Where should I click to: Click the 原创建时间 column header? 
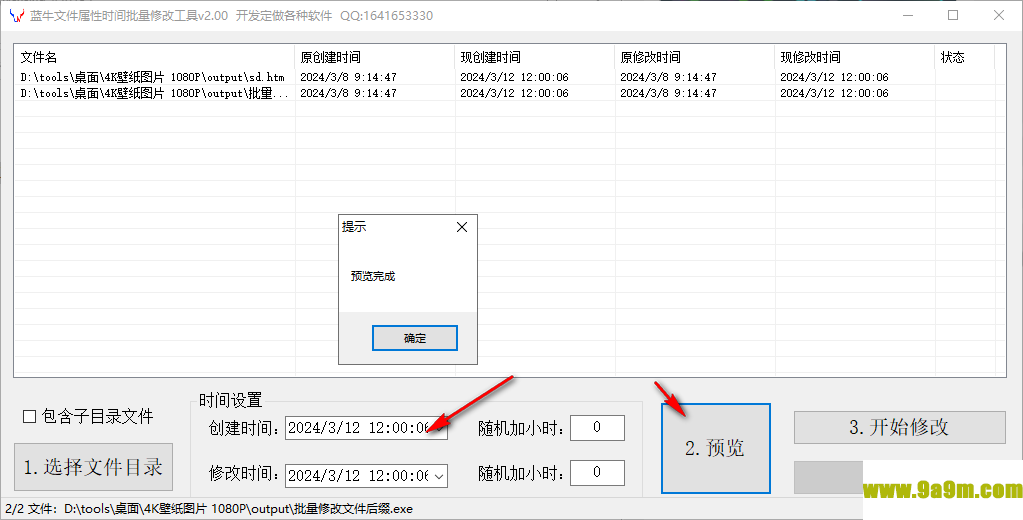click(375, 57)
